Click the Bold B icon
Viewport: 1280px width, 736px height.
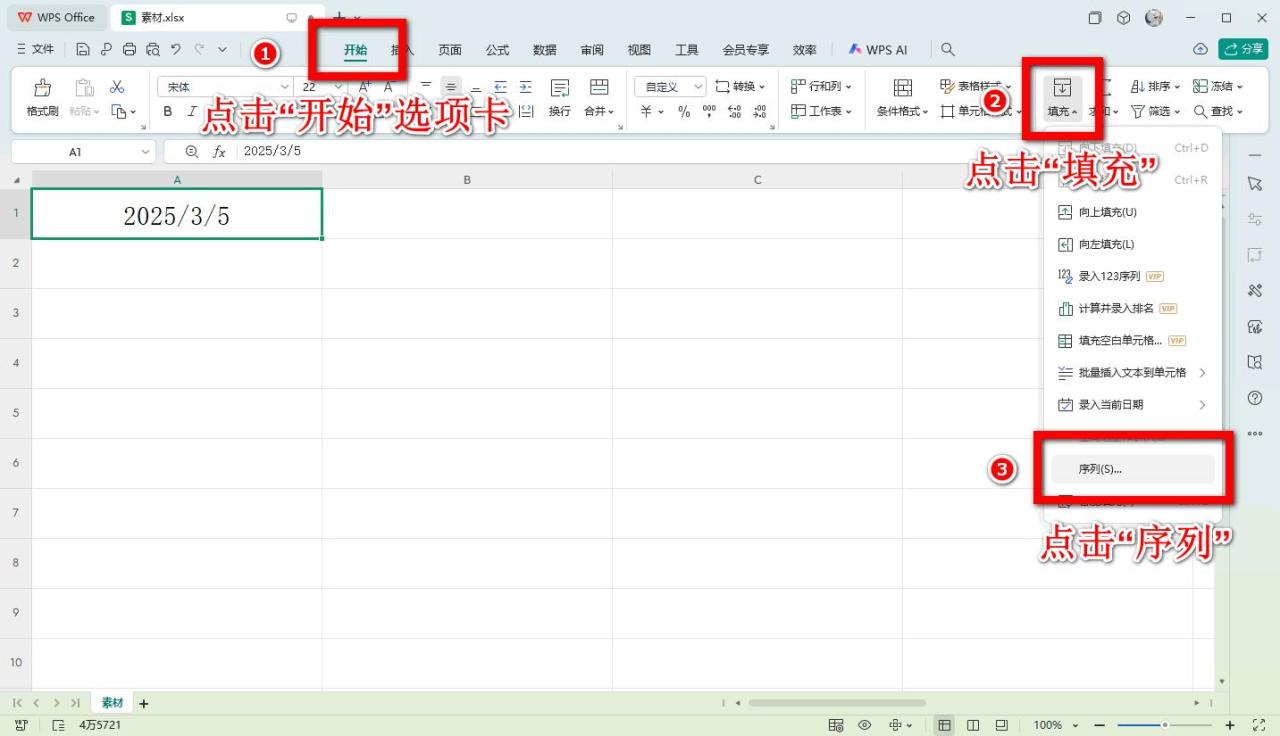pyautogui.click(x=168, y=112)
